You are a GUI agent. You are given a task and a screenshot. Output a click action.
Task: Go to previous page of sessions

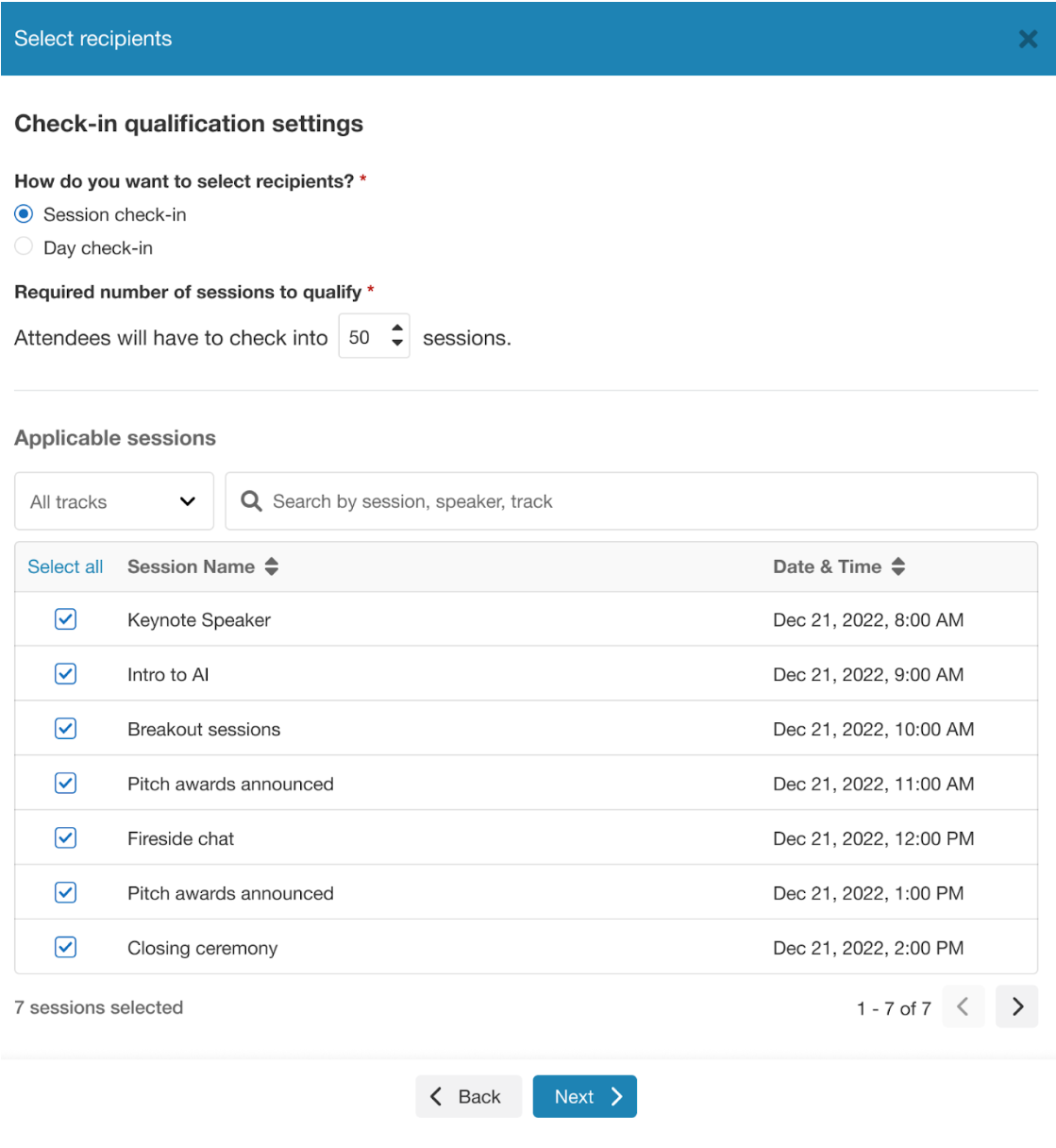tap(963, 1006)
